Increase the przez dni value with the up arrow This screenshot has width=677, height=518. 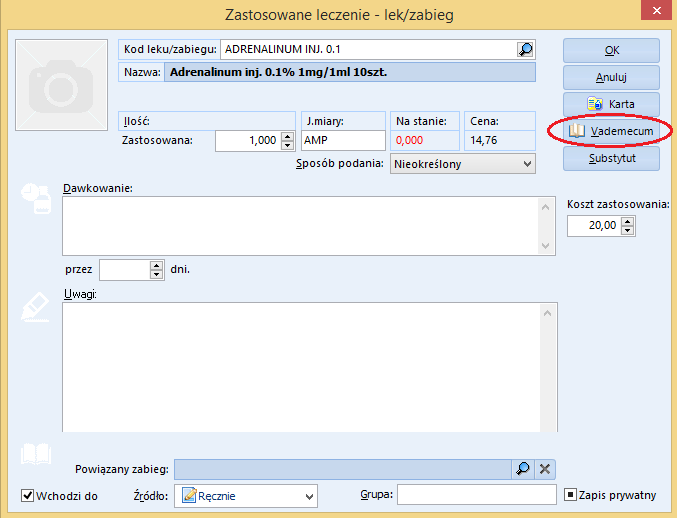coord(156,265)
